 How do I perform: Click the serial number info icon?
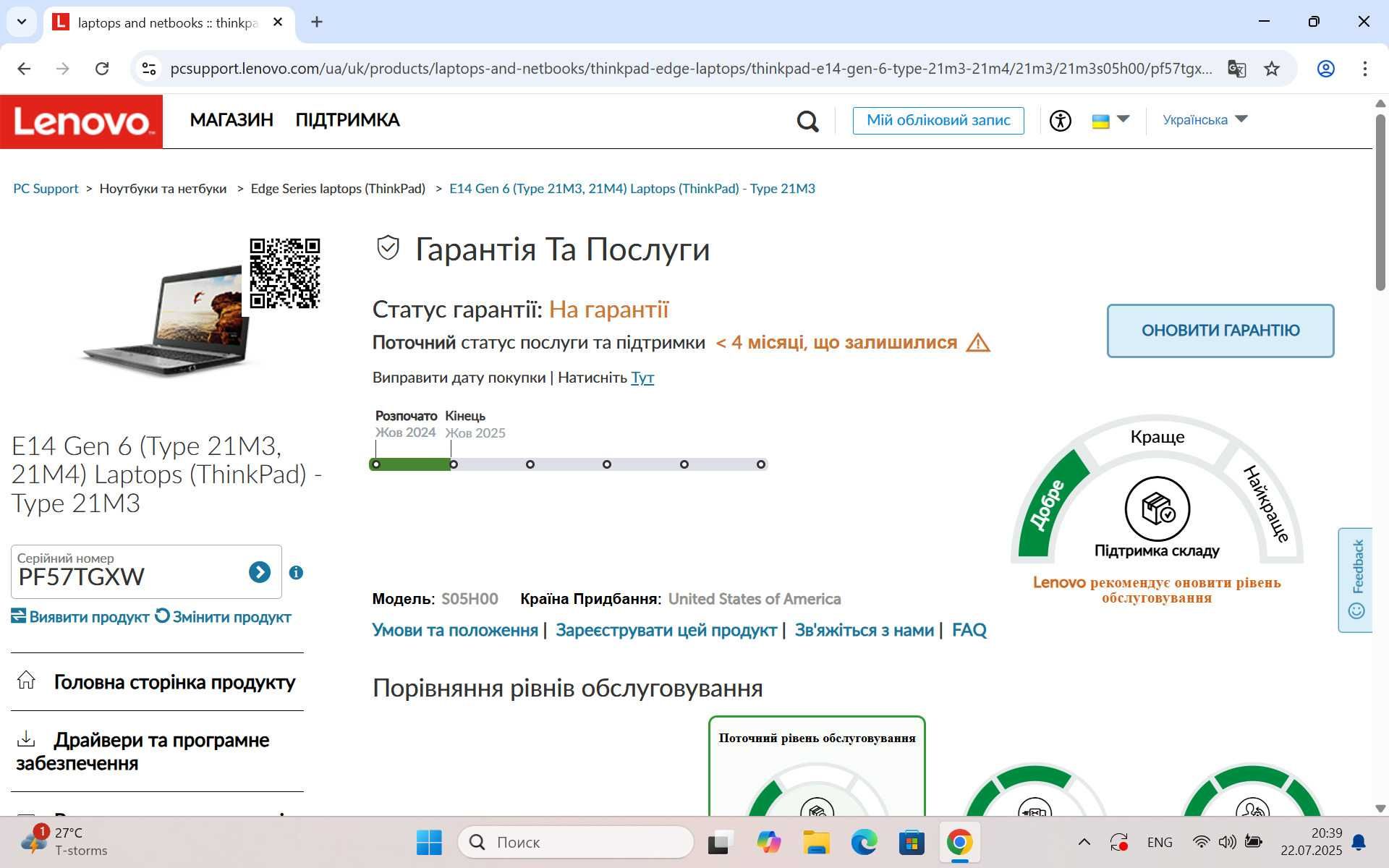[x=296, y=573]
